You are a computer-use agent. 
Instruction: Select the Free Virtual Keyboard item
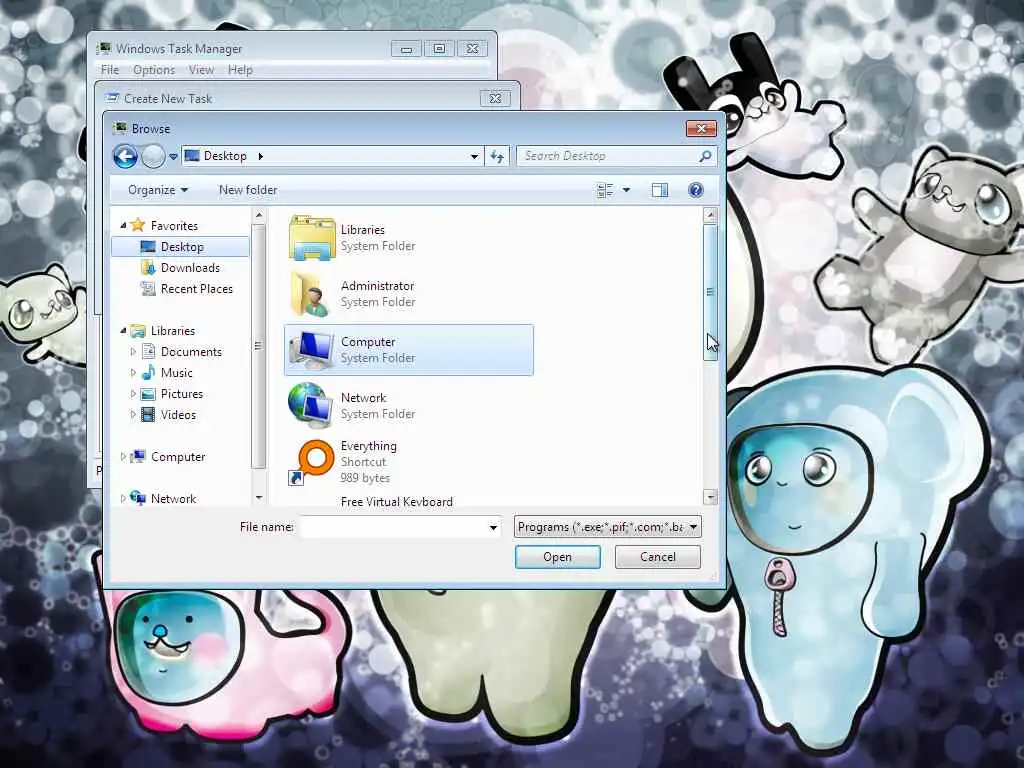click(396, 502)
